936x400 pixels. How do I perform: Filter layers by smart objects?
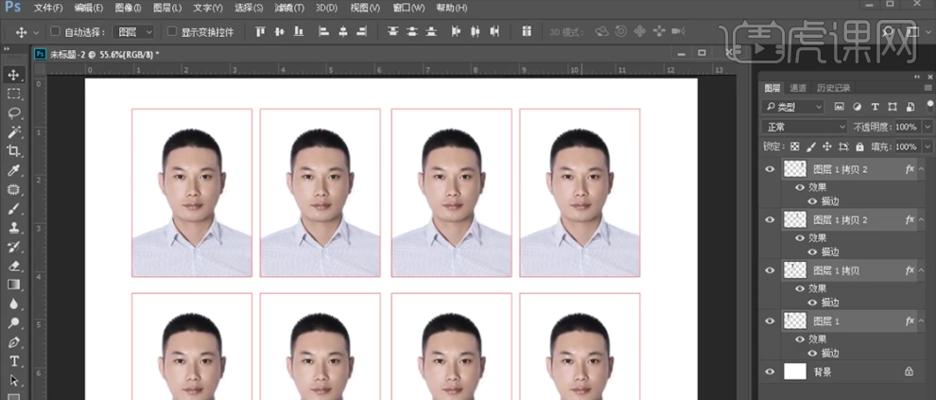pos(910,107)
